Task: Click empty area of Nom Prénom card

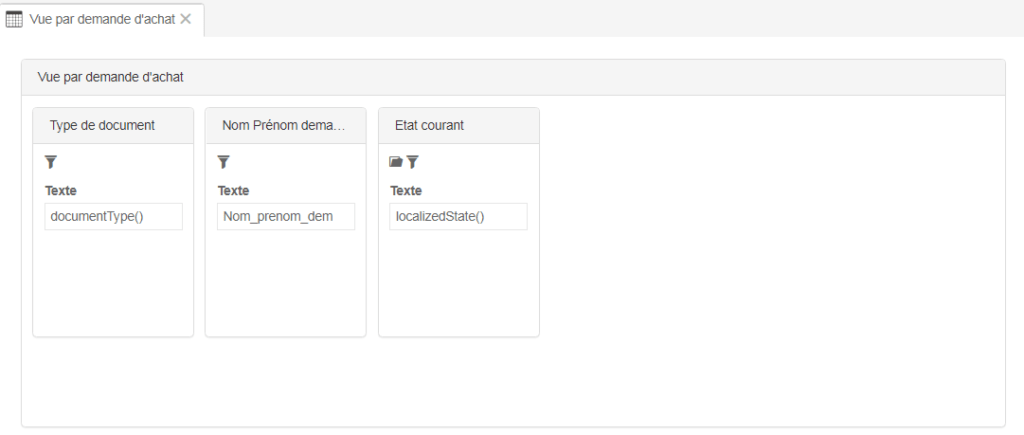Action: [285, 285]
